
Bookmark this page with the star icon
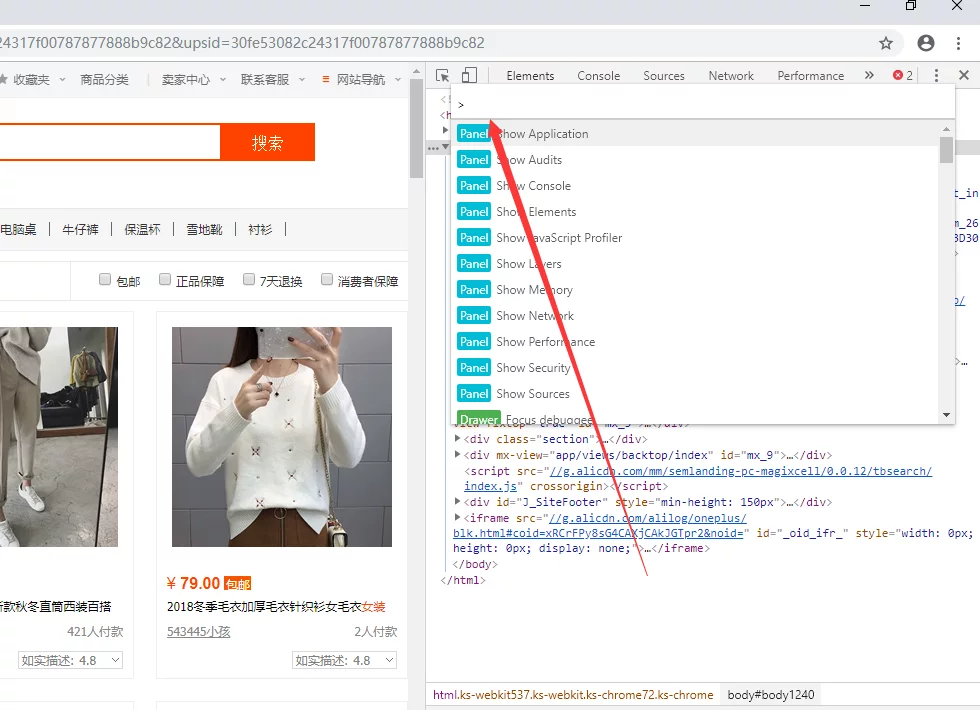click(886, 43)
